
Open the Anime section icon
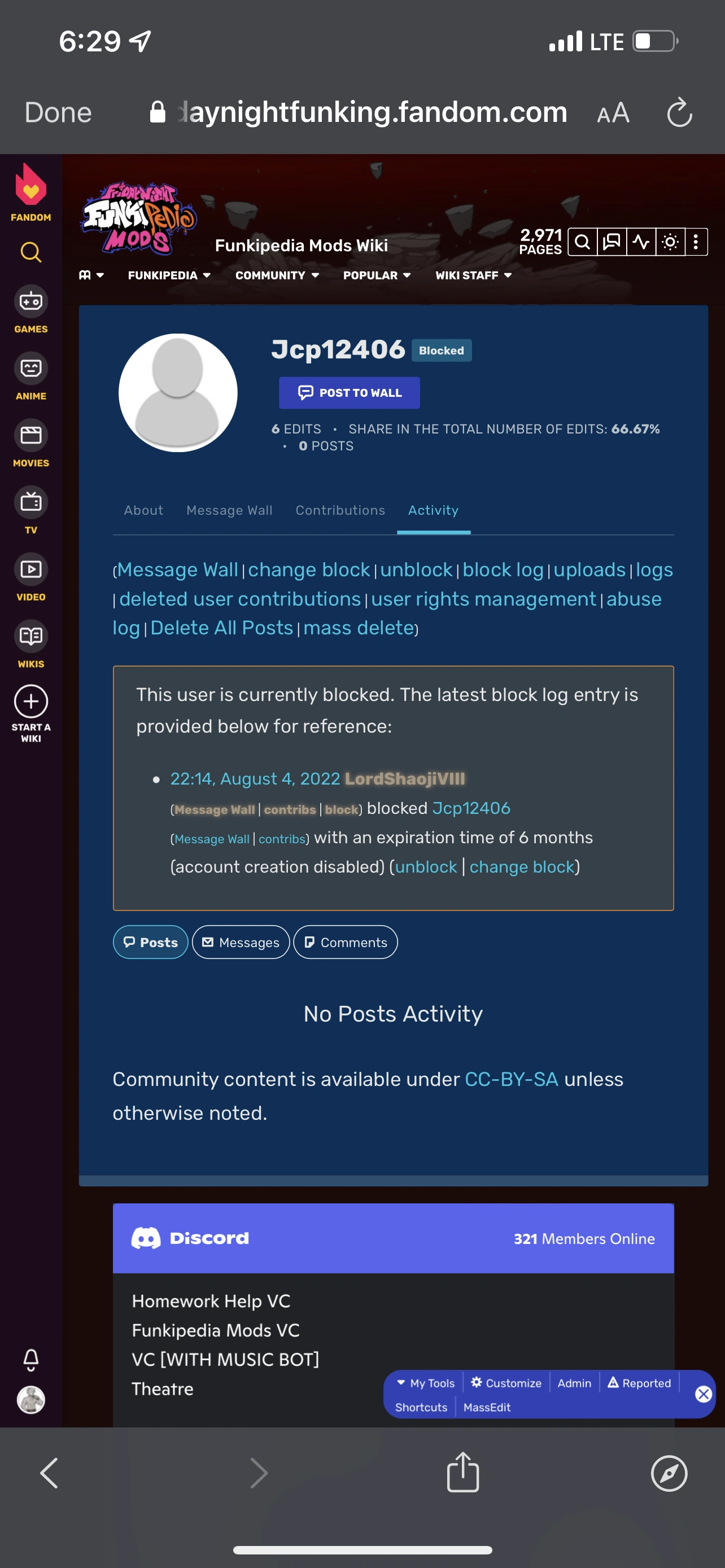coord(31,368)
